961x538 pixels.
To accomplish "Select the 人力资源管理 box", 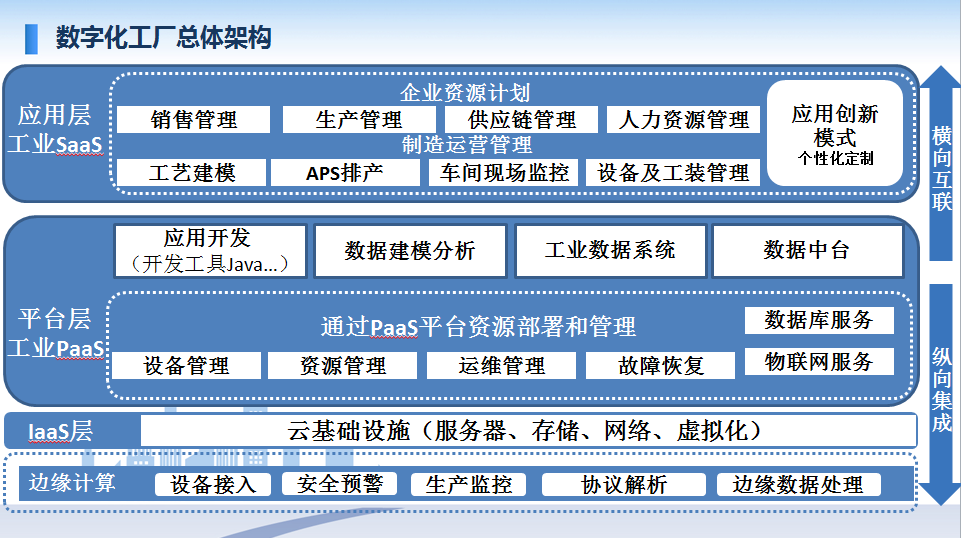I will tap(683, 120).
